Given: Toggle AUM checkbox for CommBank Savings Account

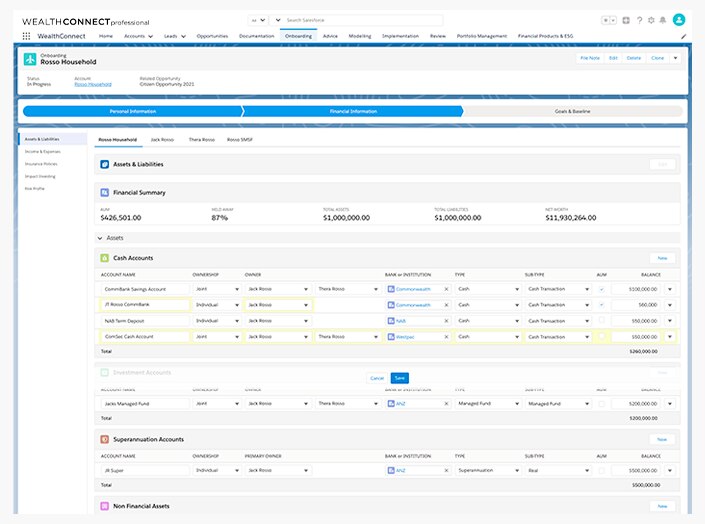Looking at the screenshot, I should pos(602,289).
